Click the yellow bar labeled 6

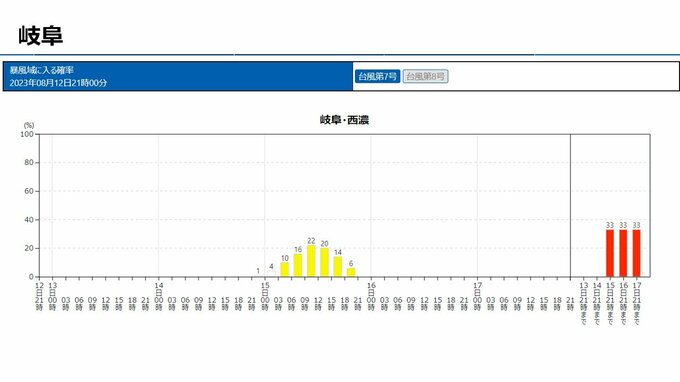click(x=351, y=272)
